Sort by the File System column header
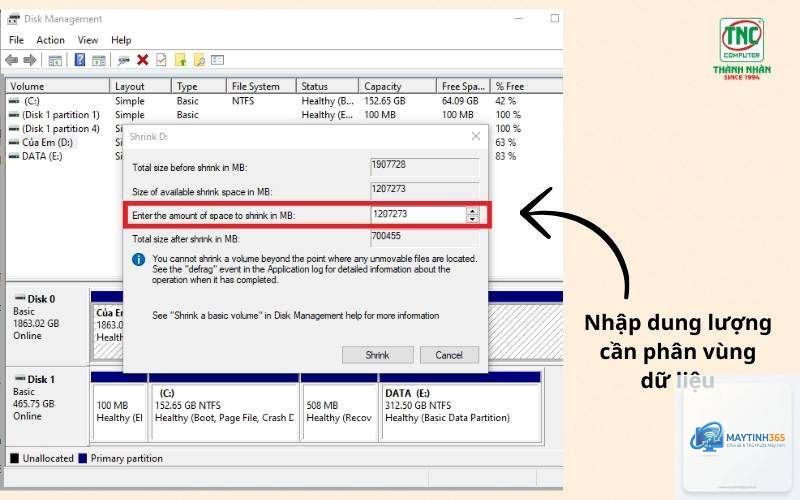This screenshot has height=500, width=800. pyautogui.click(x=261, y=86)
